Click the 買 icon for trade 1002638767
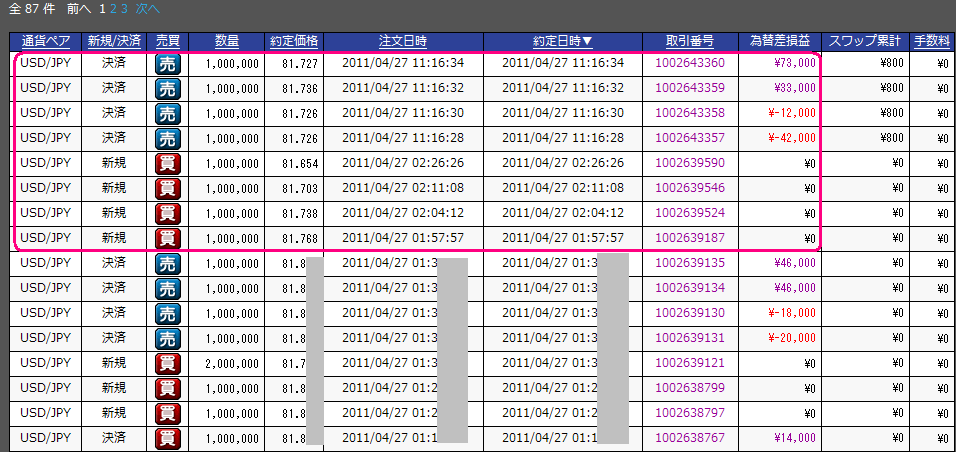Image resolution: width=956 pixels, height=452 pixels. coord(168,438)
